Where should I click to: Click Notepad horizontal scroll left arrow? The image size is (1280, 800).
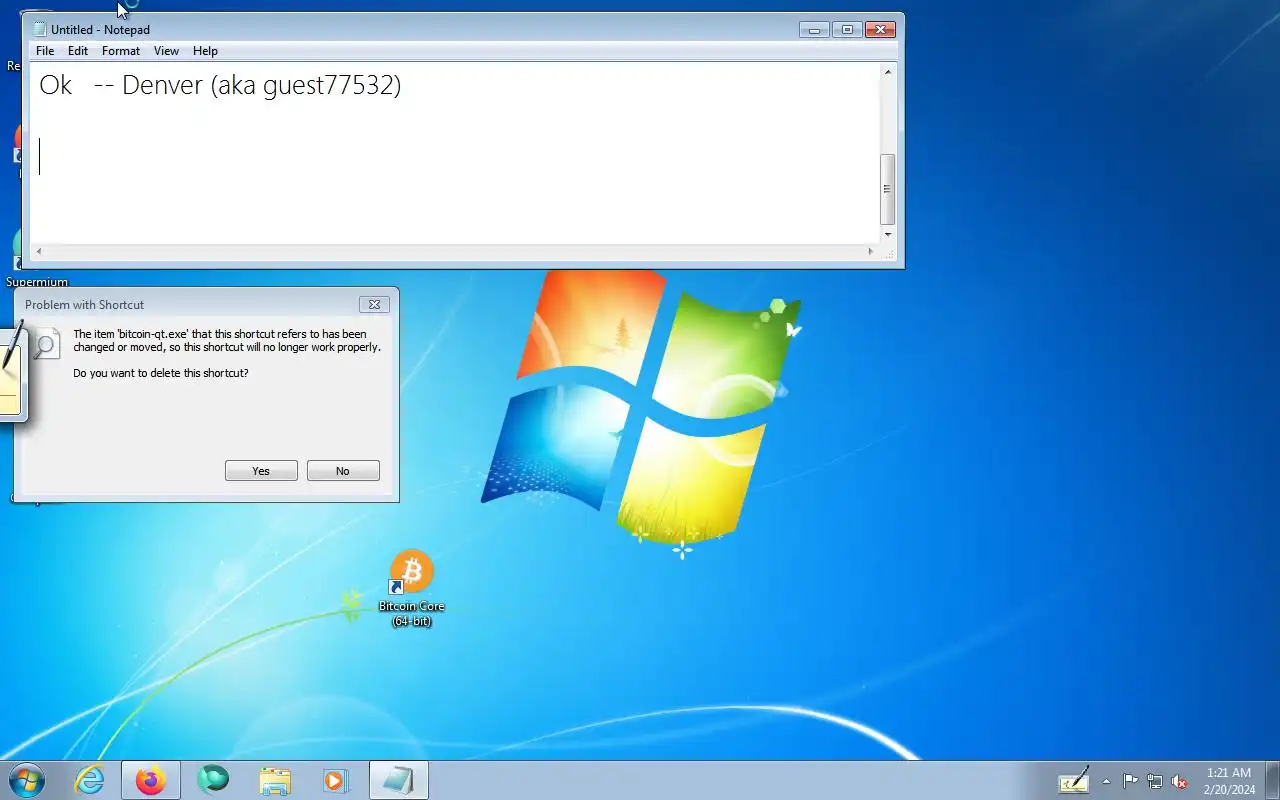(x=38, y=251)
